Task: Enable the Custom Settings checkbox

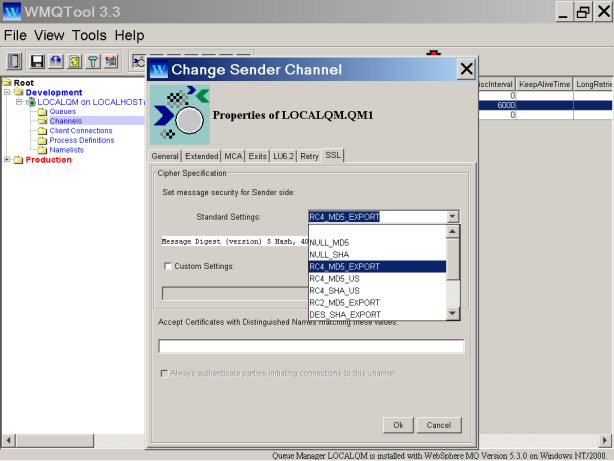Action: tap(168, 266)
